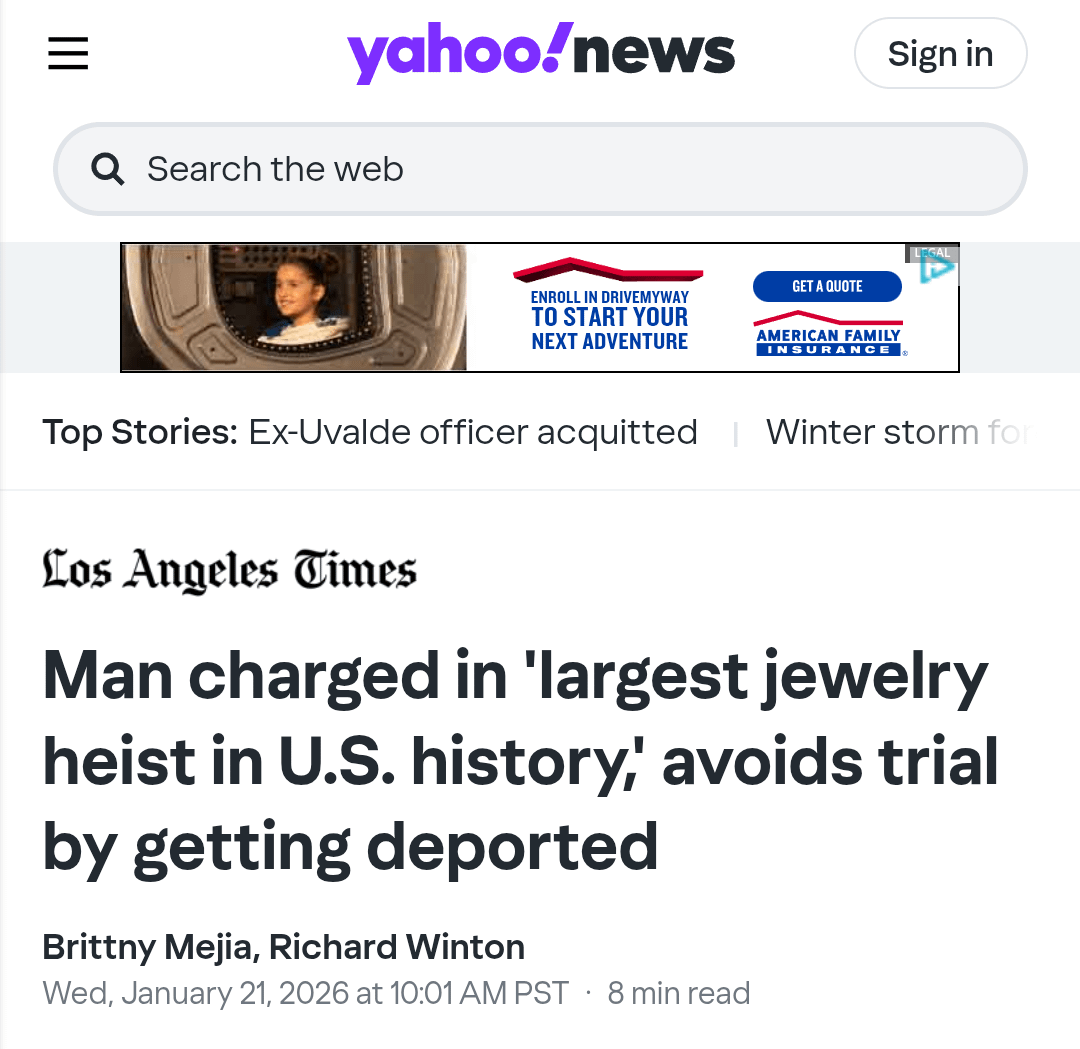Click the Yahoo News logo

(x=540, y=53)
